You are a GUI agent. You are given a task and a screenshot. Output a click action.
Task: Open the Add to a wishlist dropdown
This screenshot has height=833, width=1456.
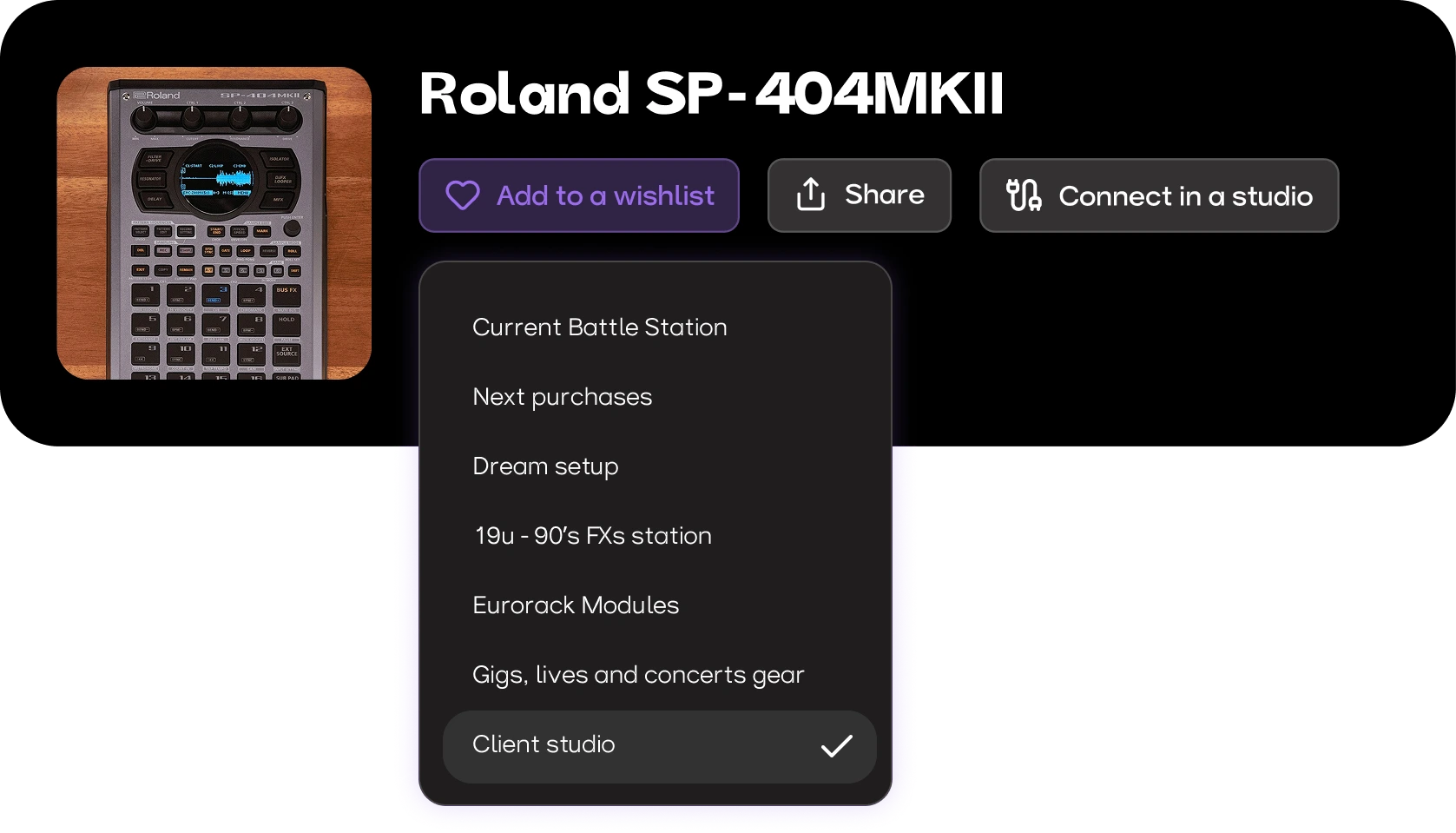[x=579, y=195]
